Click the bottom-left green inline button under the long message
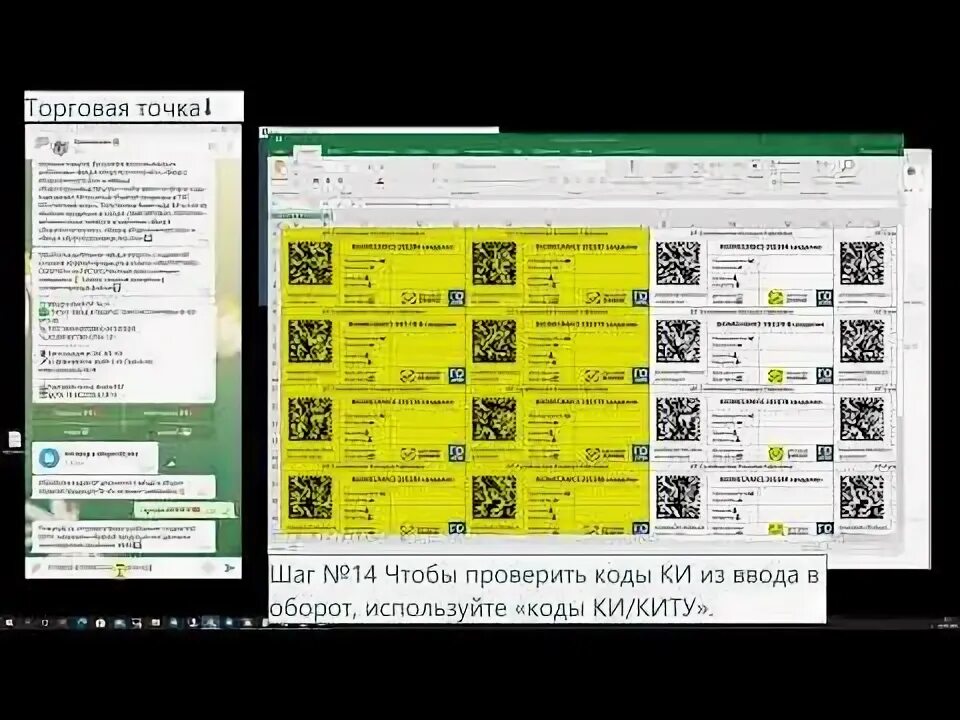 77,431
